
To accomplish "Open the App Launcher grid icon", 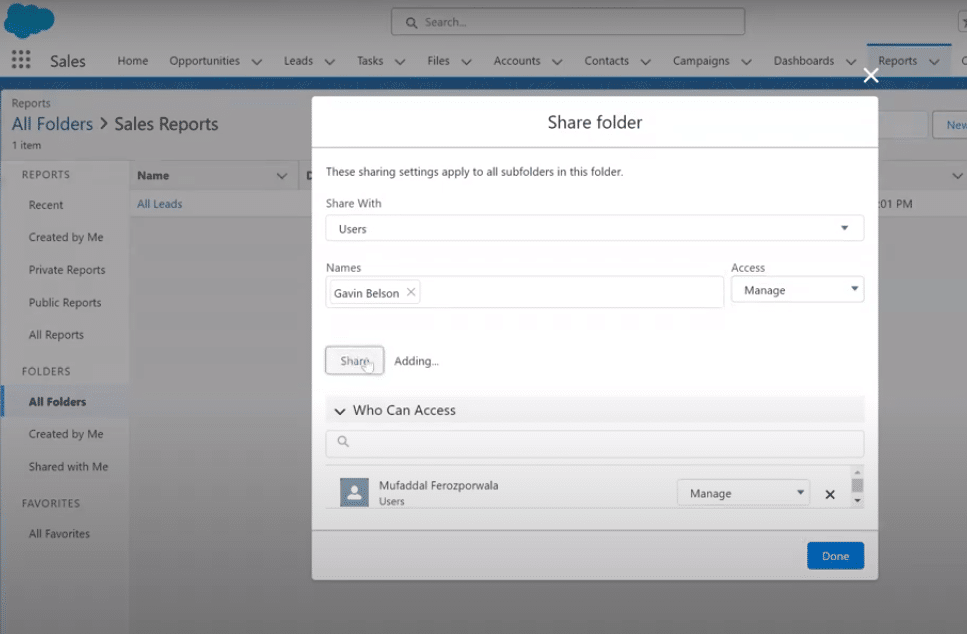I will point(21,59).
